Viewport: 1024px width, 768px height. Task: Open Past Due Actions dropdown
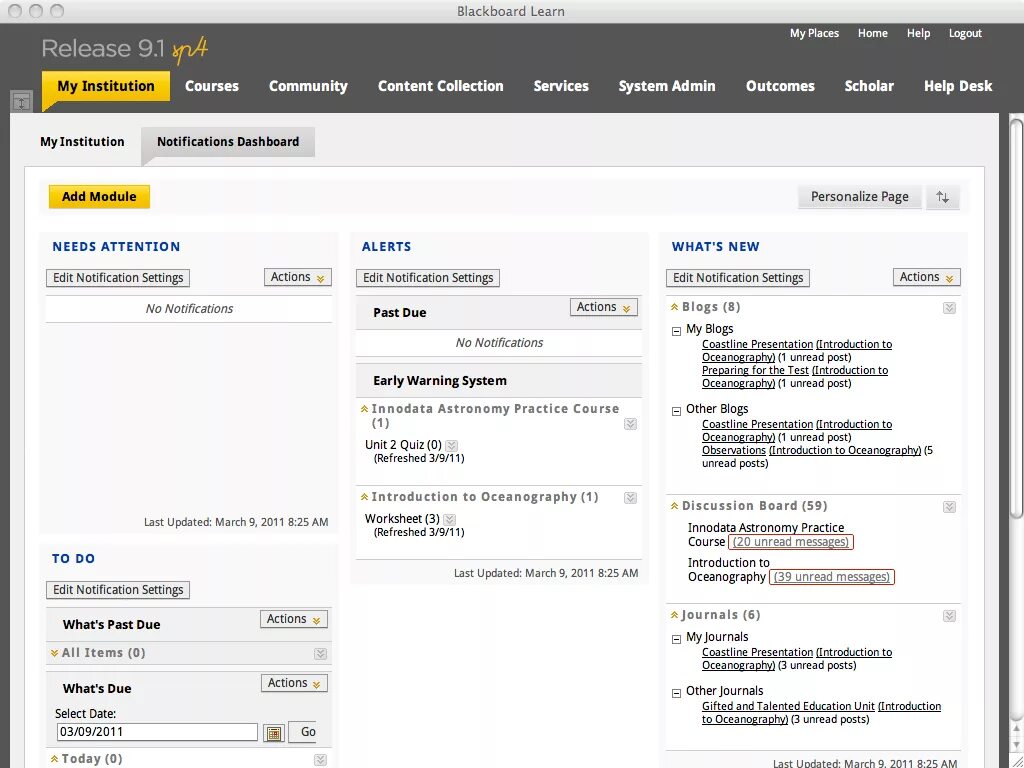tap(603, 307)
